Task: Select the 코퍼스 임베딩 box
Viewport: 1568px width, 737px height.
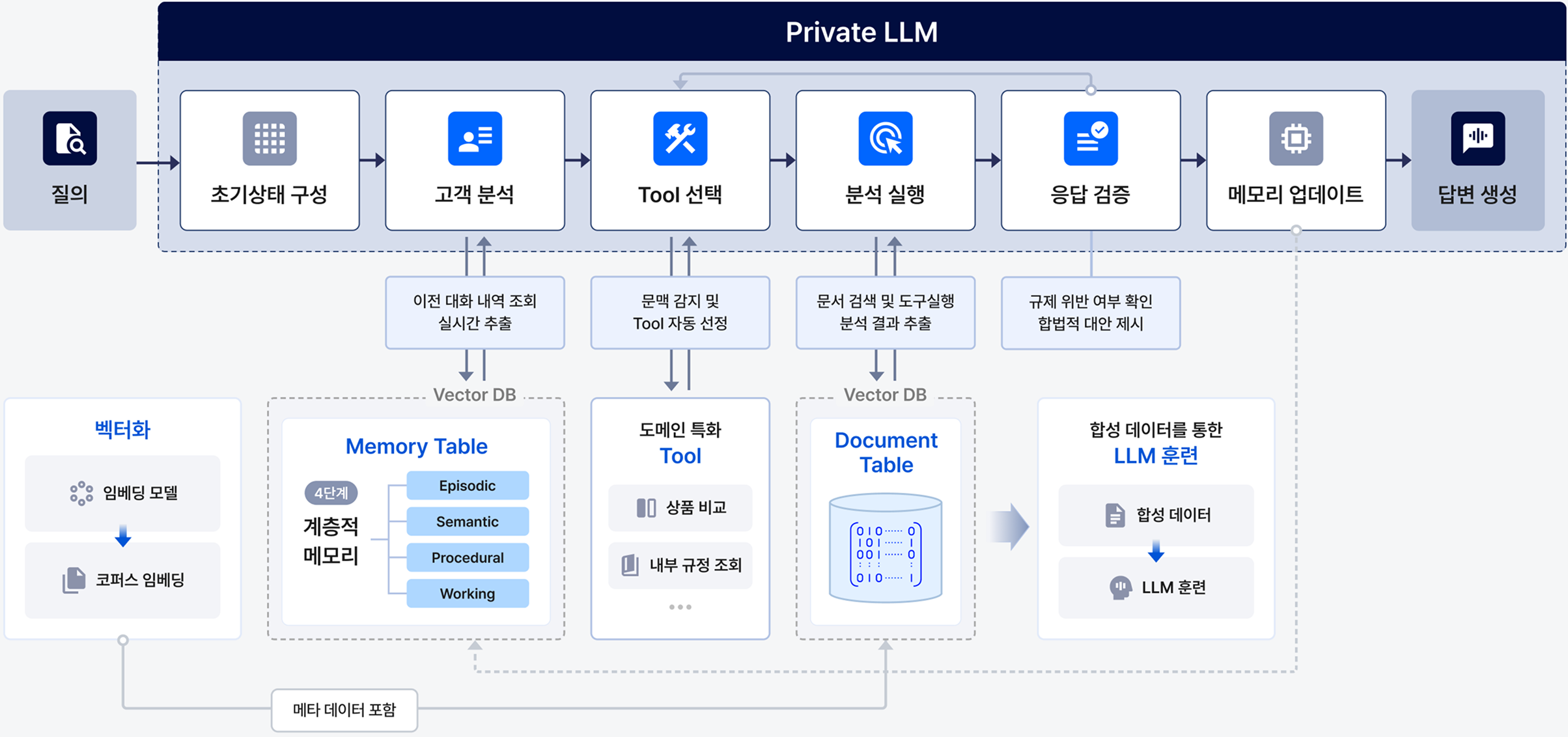Action: [122, 579]
